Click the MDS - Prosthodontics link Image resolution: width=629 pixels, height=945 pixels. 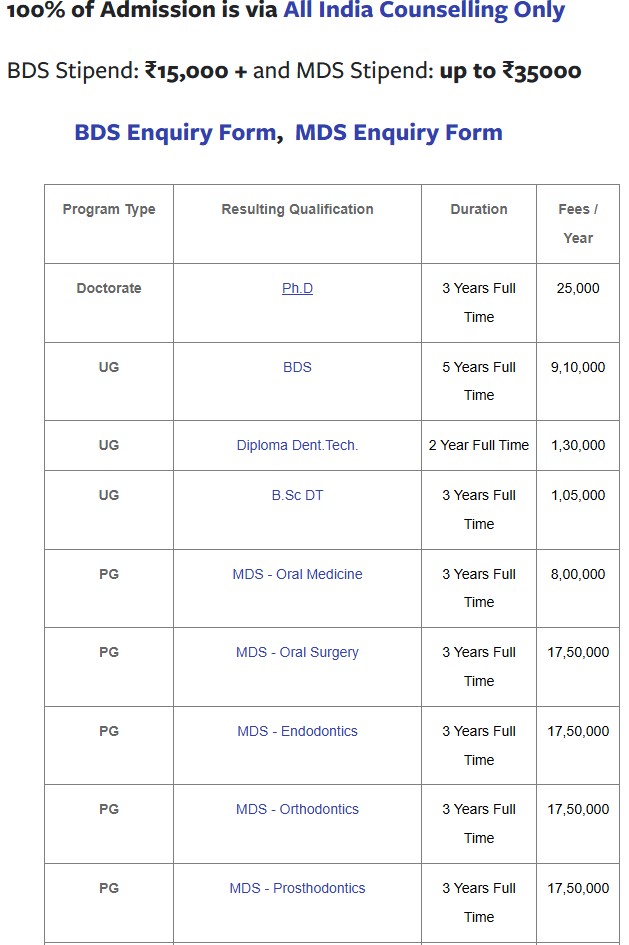click(x=297, y=888)
